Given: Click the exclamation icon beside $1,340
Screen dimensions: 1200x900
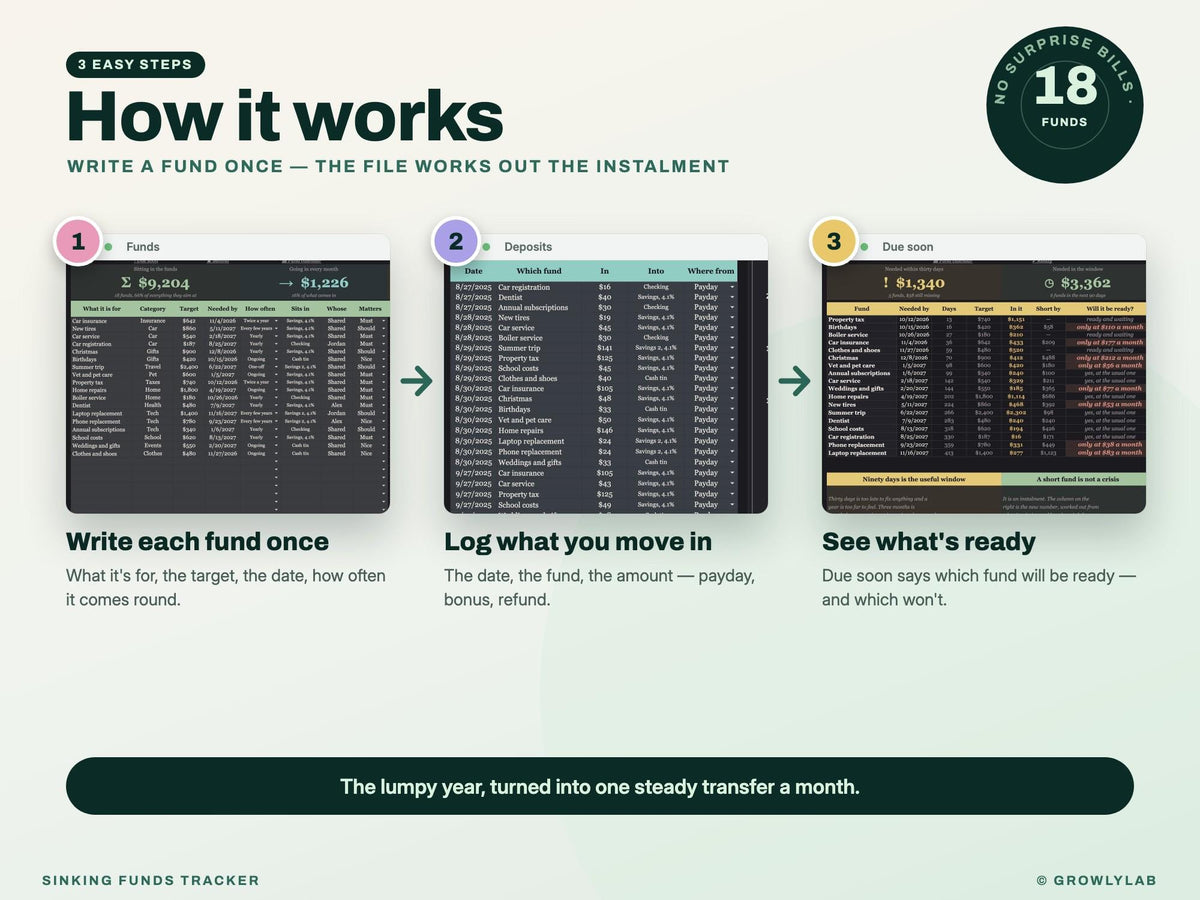Looking at the screenshot, I should 886,282.
